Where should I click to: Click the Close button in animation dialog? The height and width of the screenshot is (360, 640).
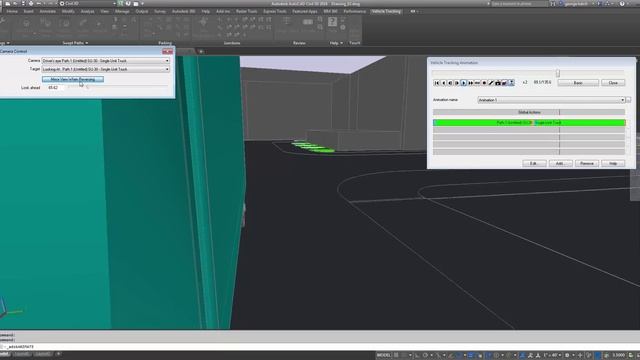pyautogui.click(x=613, y=83)
